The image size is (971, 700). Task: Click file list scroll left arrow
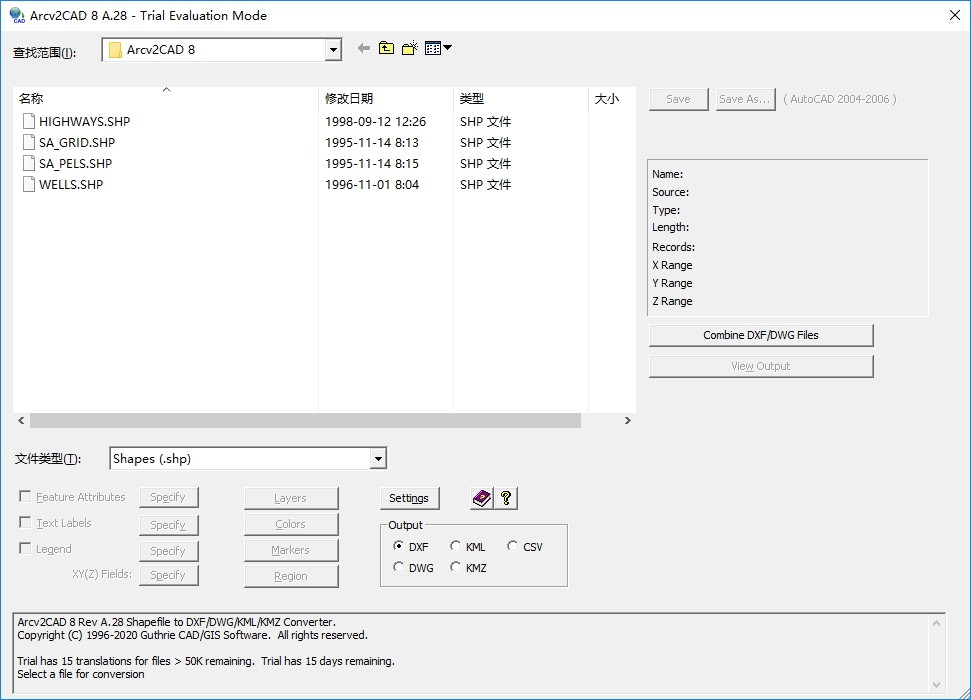(x=21, y=421)
